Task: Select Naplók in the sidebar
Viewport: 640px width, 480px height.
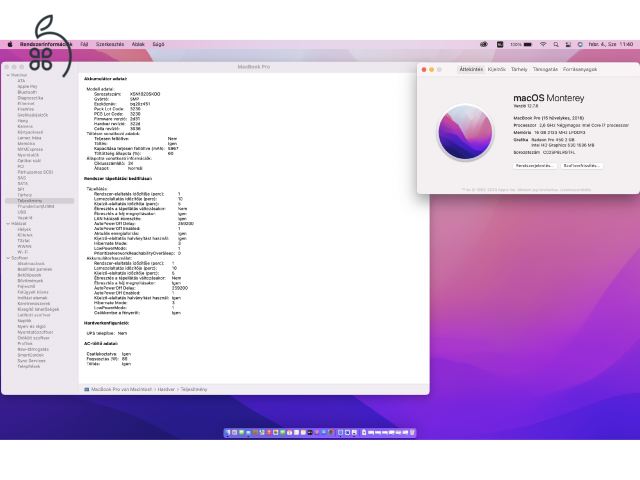Action: coord(24,321)
